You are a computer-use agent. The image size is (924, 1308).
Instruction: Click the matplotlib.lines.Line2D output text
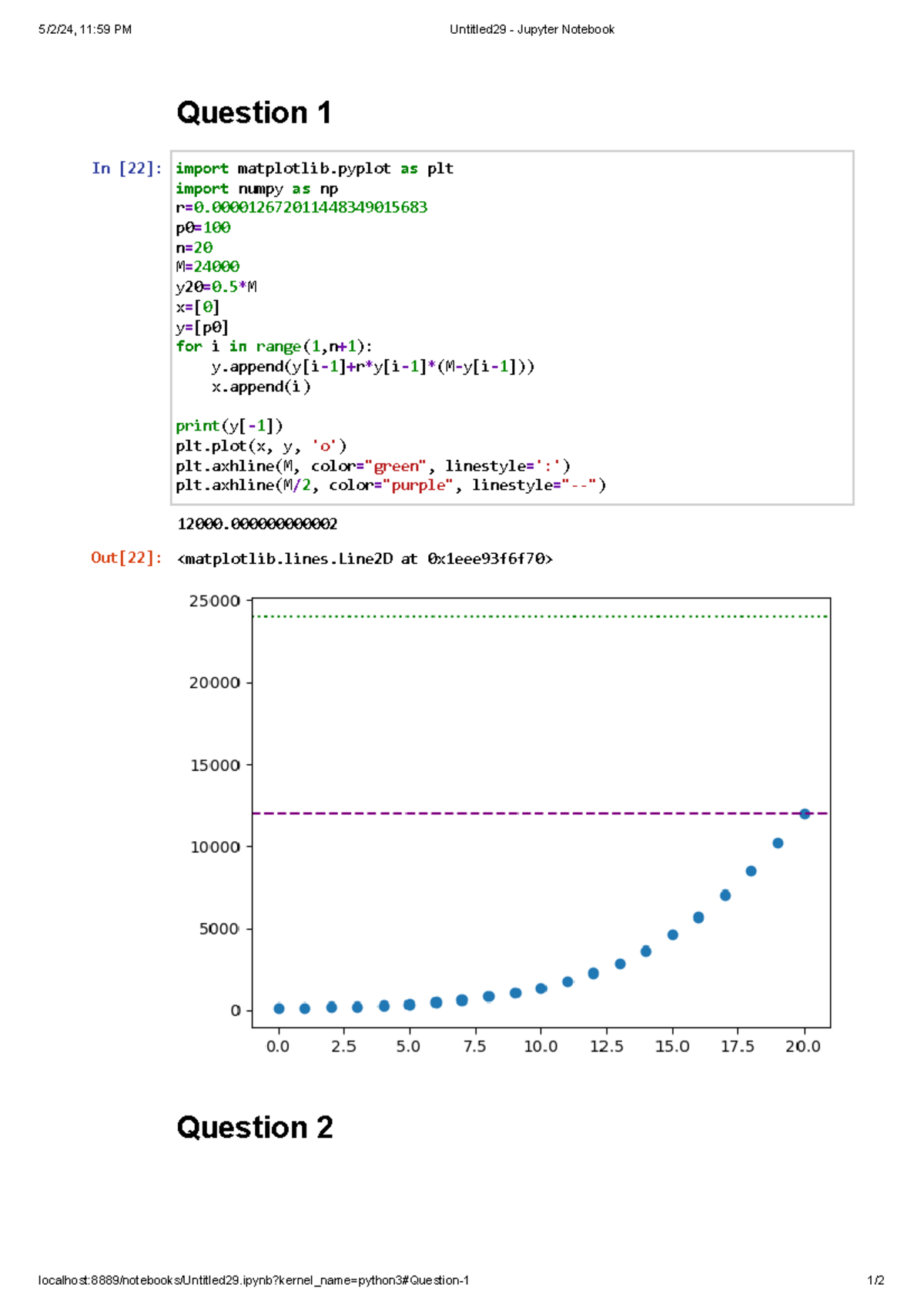coord(365,558)
